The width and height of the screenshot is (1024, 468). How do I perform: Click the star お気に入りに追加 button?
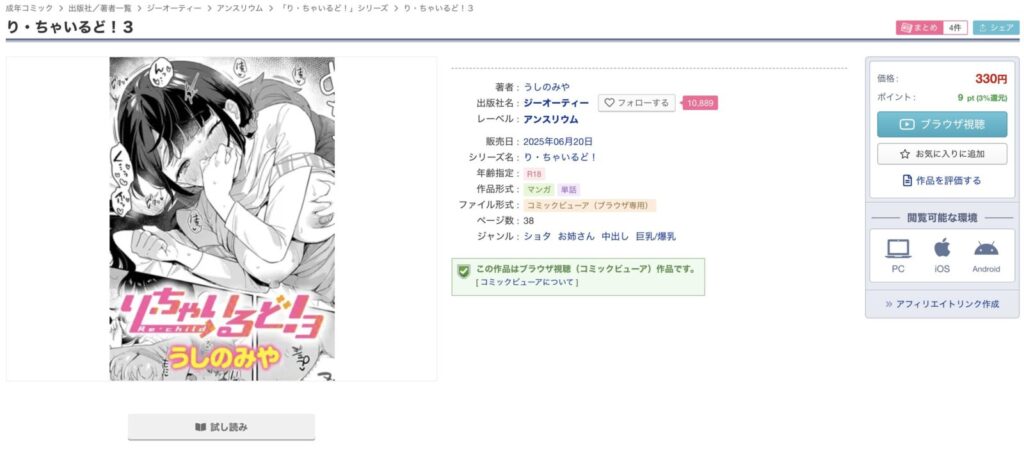tap(942, 154)
